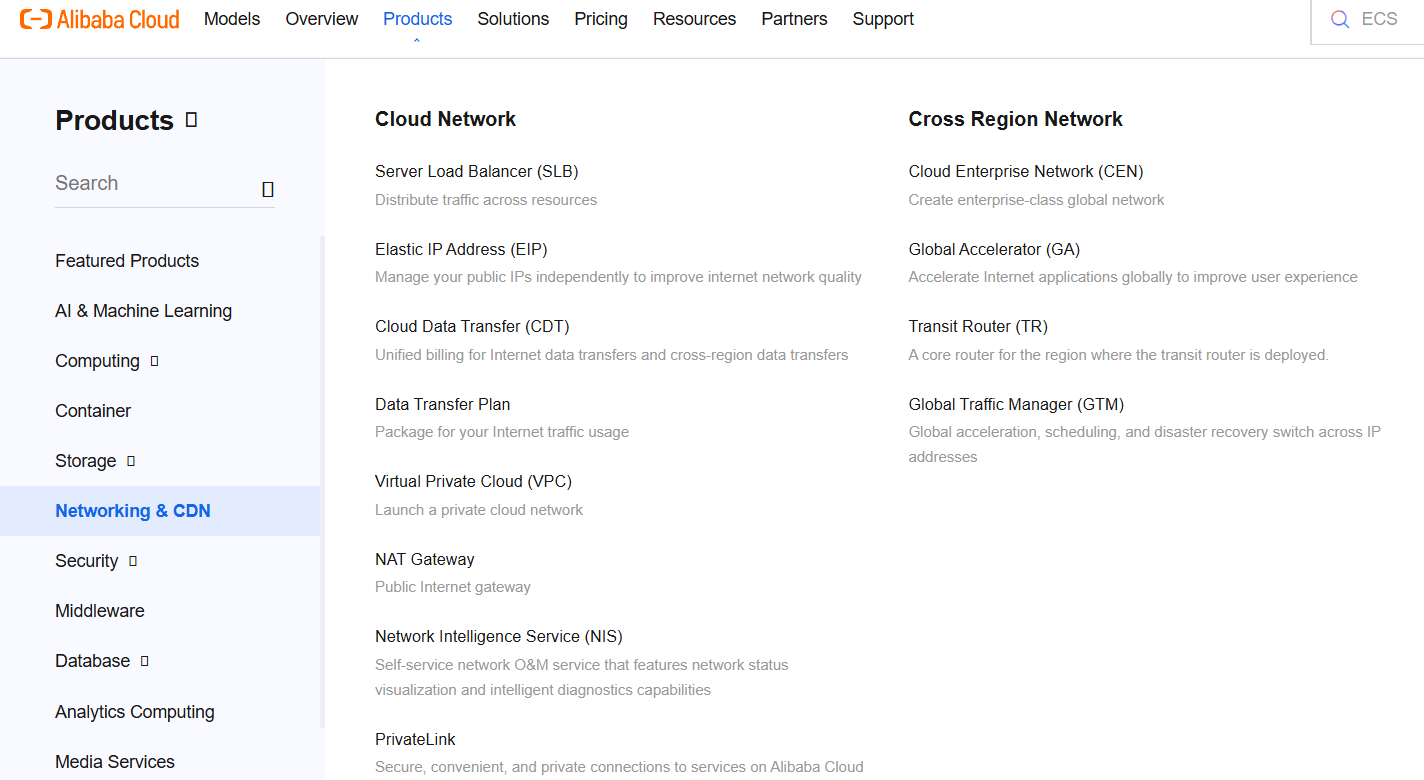This screenshot has width=1424, height=780.
Task: Open Global Accelerator (GA) link
Action: (994, 250)
